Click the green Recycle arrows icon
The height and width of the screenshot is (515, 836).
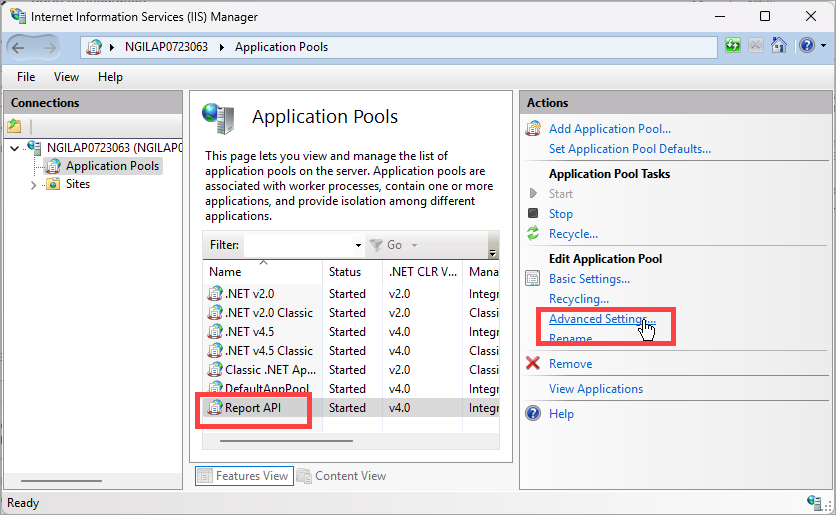(533, 234)
